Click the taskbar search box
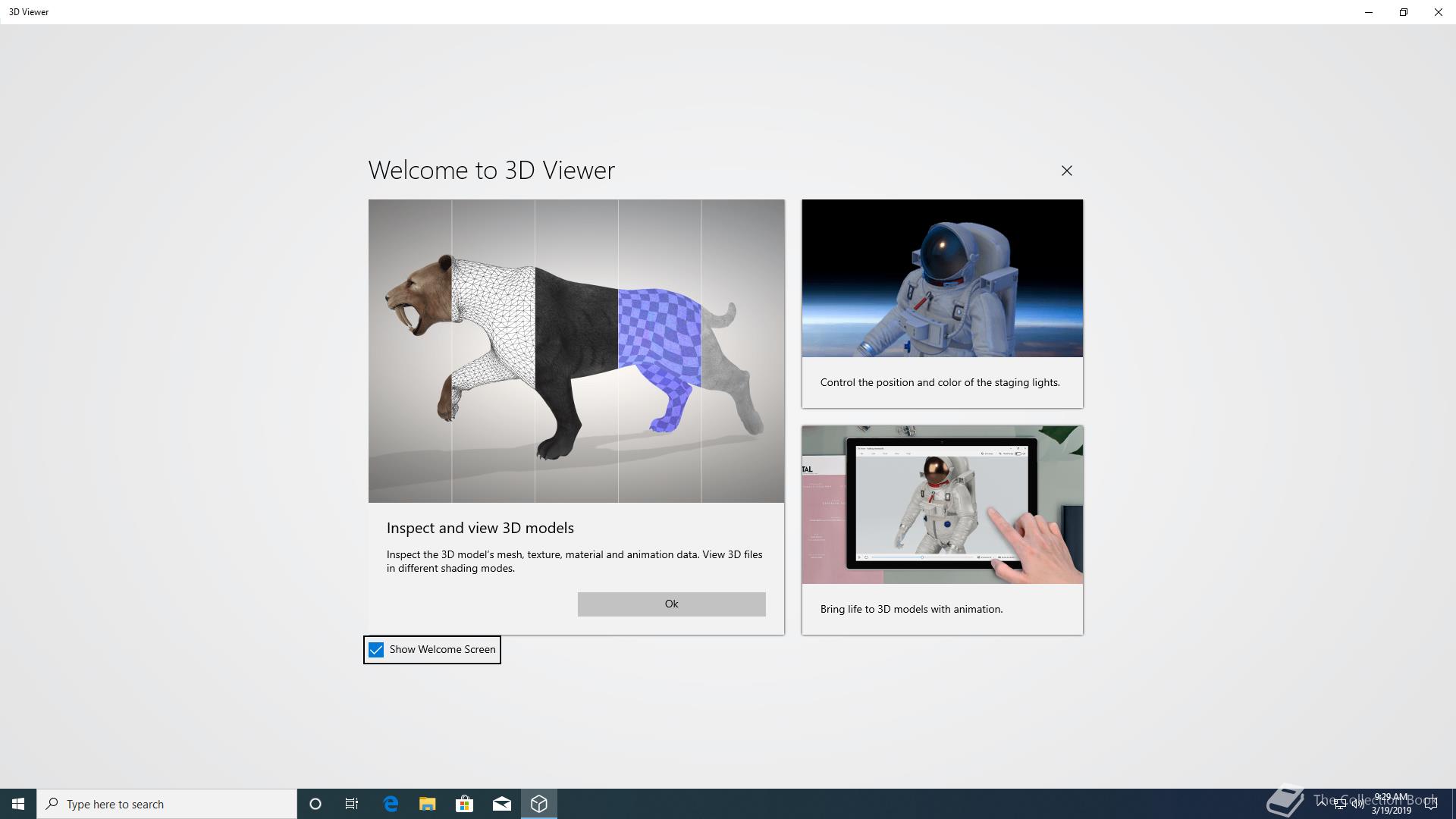Screen dimensions: 1456x819 (167, 804)
